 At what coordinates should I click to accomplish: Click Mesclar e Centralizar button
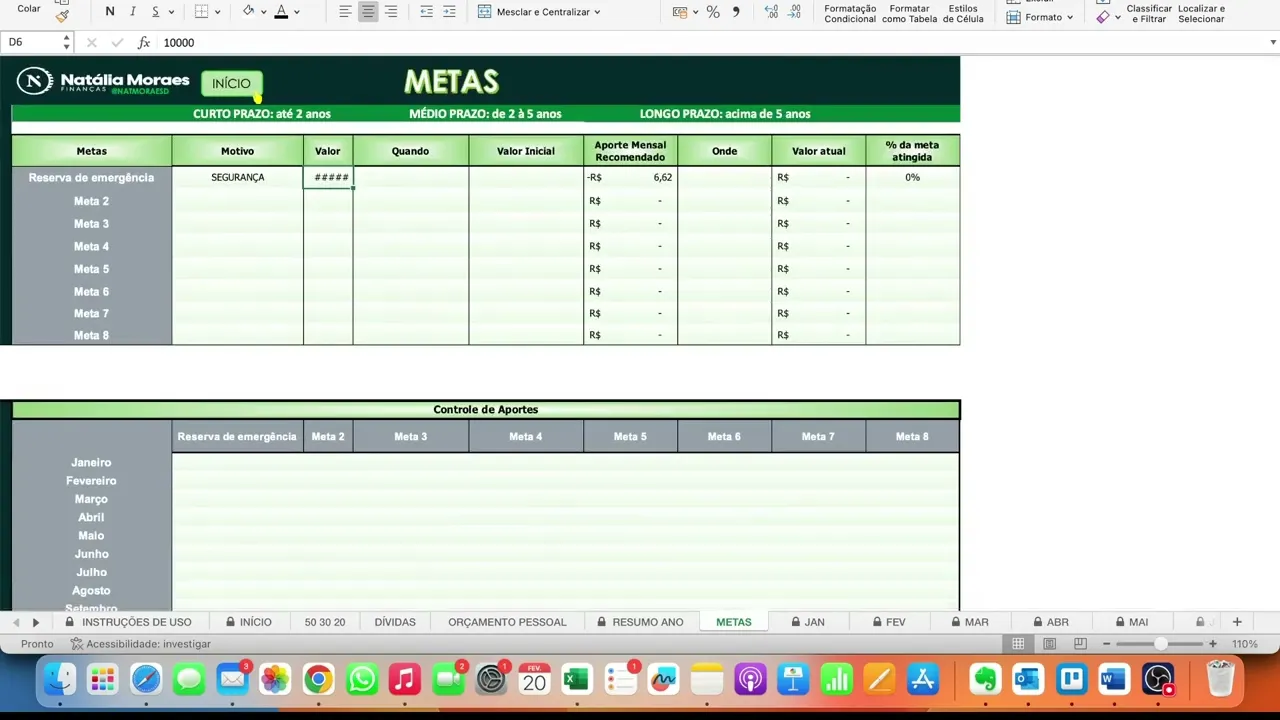pos(538,12)
